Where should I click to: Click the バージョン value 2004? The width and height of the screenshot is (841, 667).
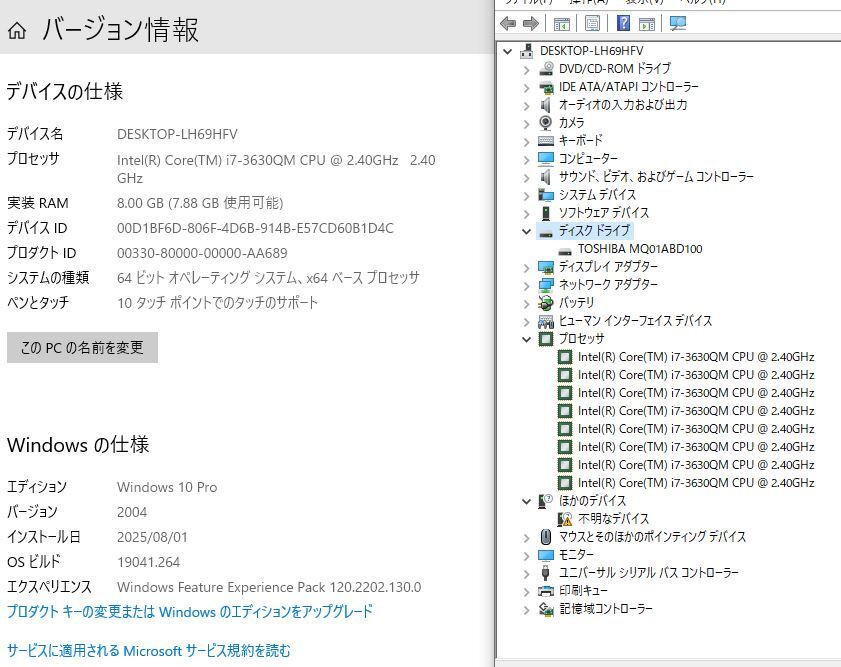(x=132, y=513)
